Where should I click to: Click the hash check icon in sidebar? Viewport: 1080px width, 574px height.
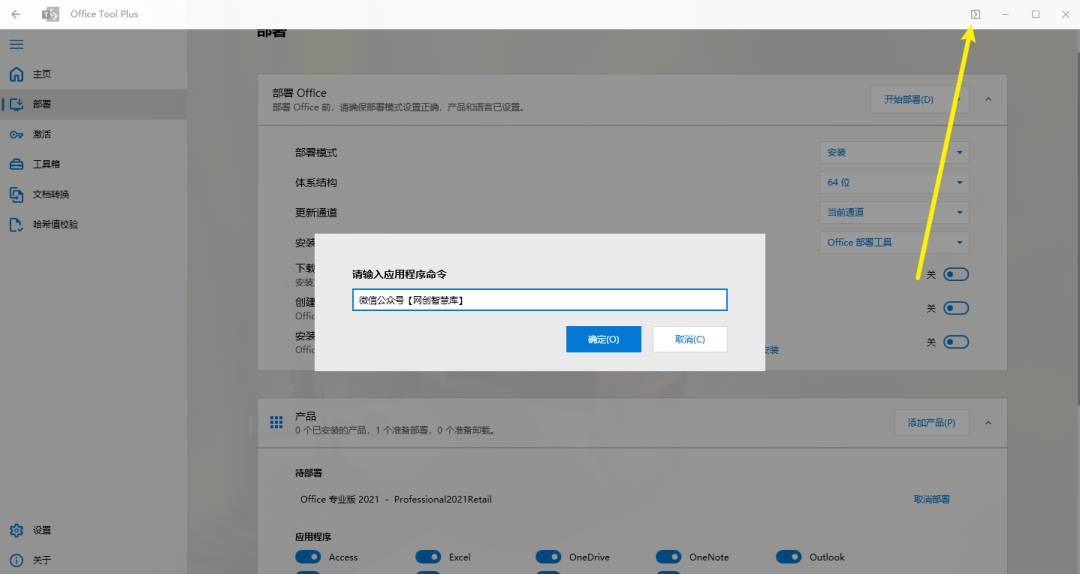[x=17, y=225]
